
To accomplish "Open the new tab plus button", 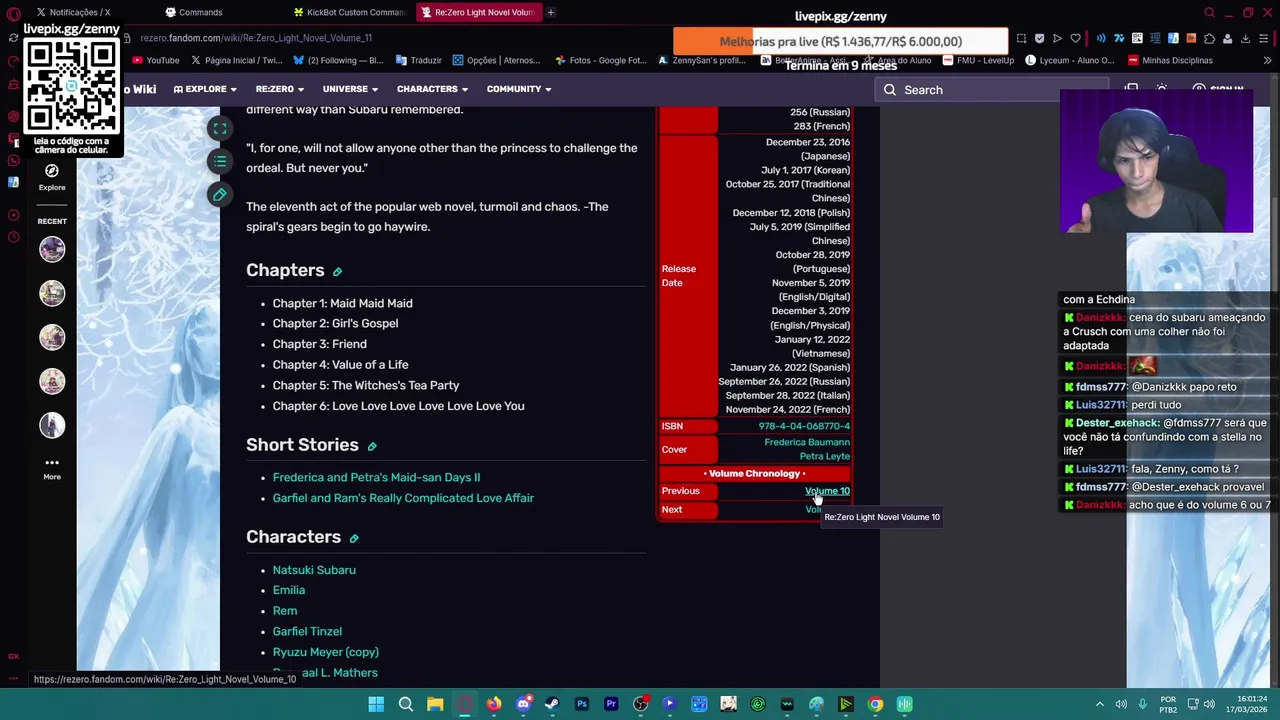I will coord(551,12).
